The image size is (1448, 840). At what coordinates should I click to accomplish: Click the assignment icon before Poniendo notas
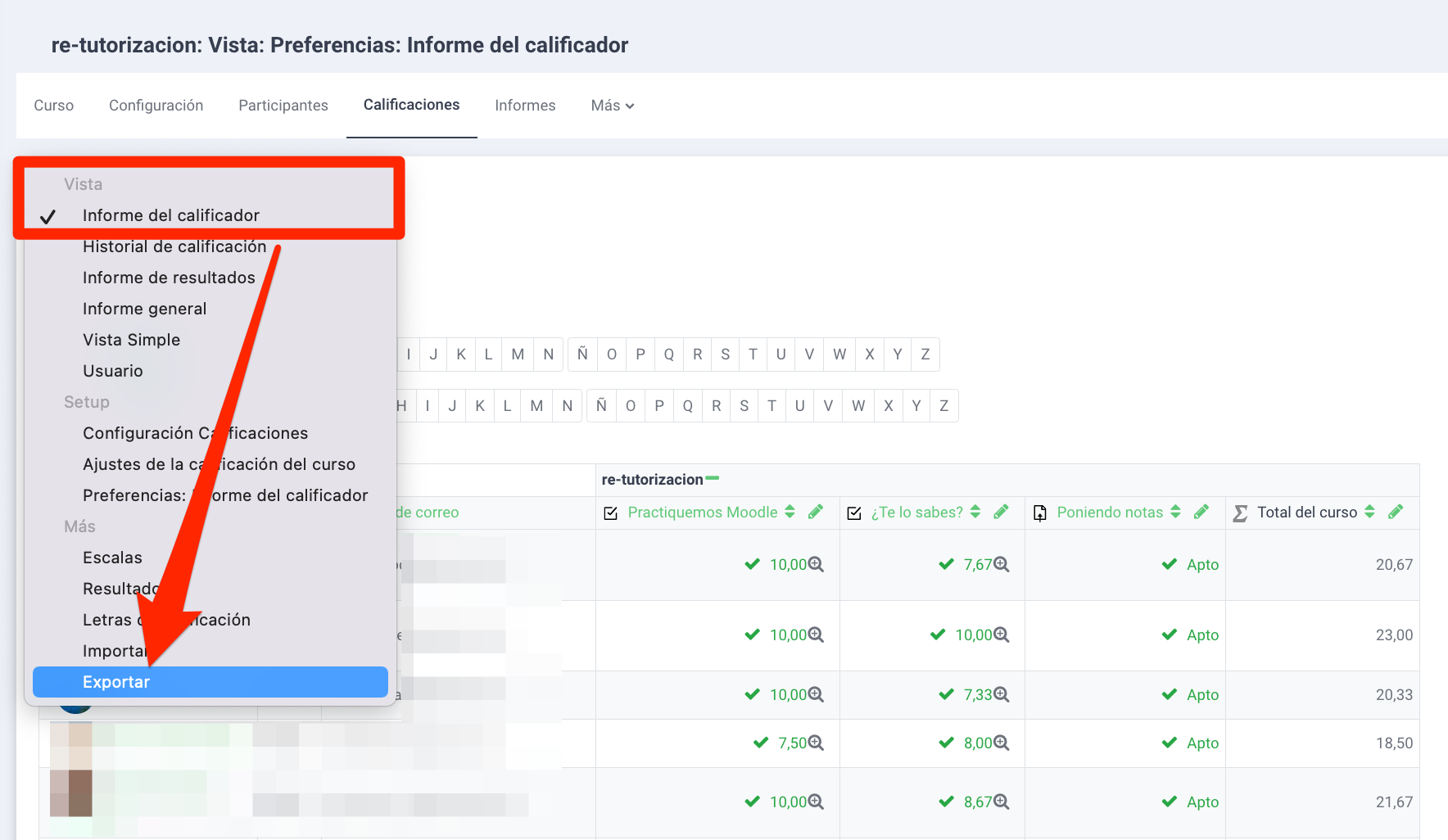1040,513
